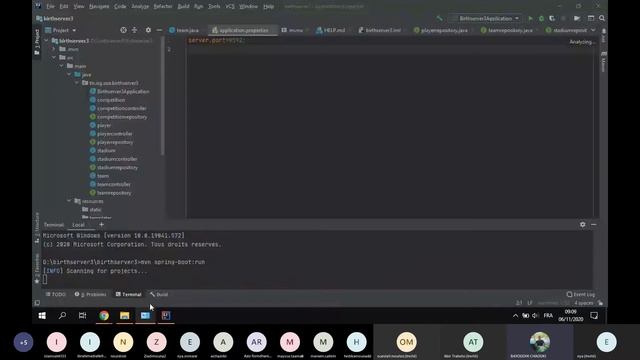
Task: Toggle the 1: Project side tool window button
Action: coord(37,42)
